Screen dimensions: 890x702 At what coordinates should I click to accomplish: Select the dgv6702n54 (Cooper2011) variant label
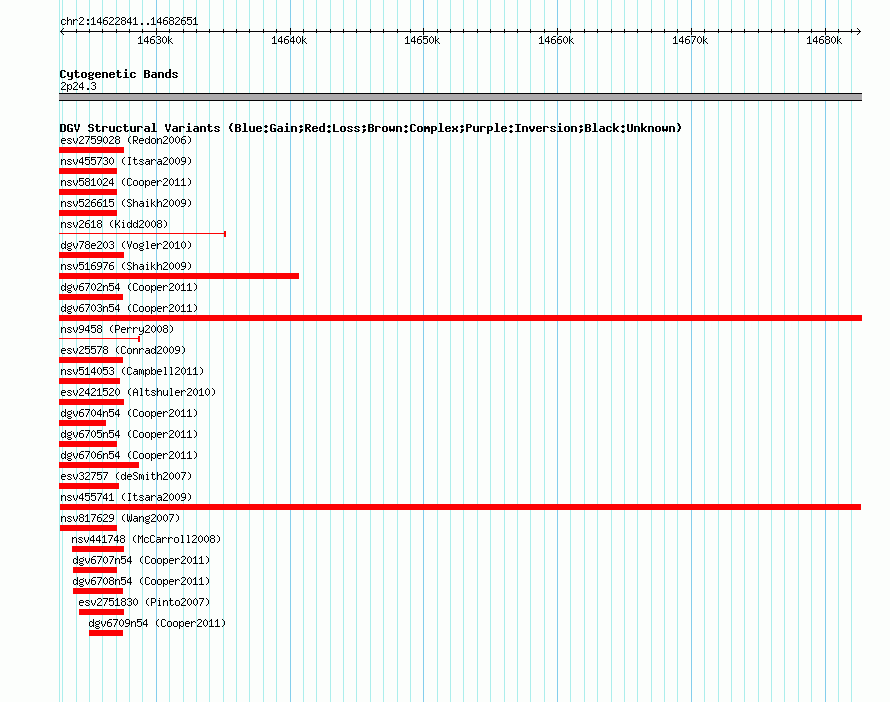[129, 287]
